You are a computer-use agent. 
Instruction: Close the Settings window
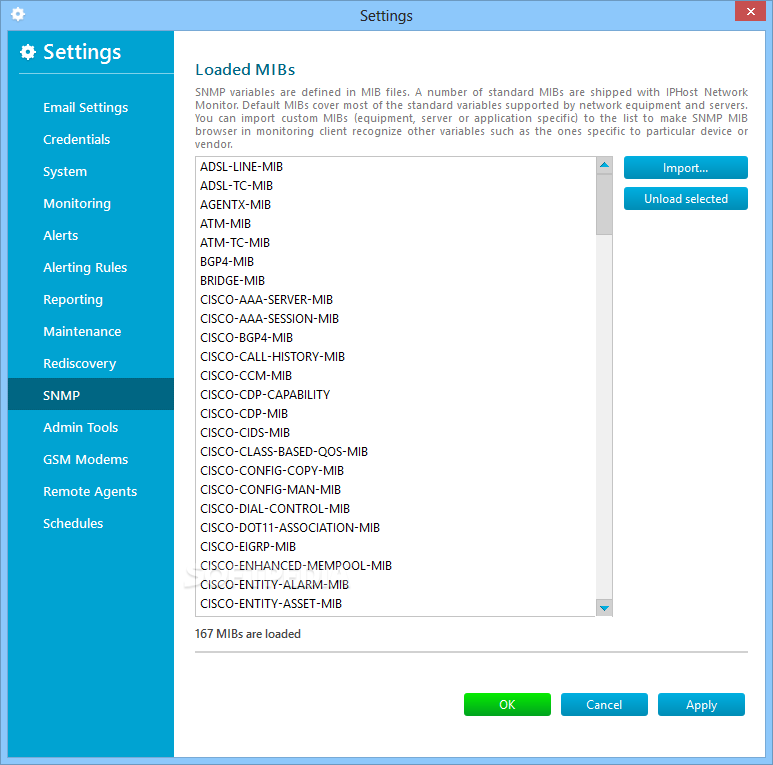tap(750, 11)
